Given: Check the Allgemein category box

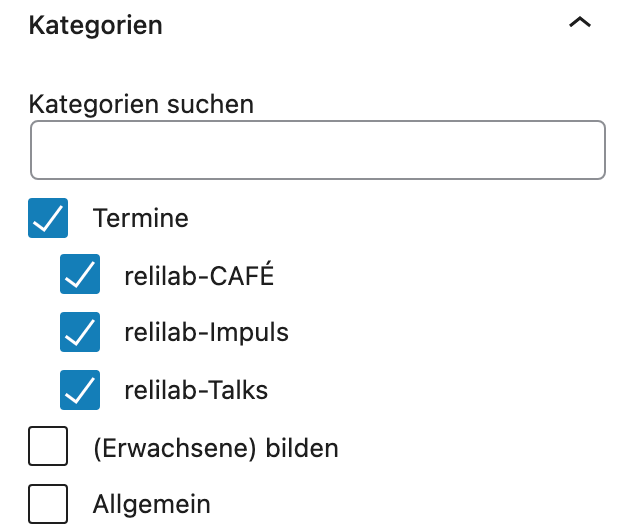Looking at the screenshot, I should [x=48, y=504].
